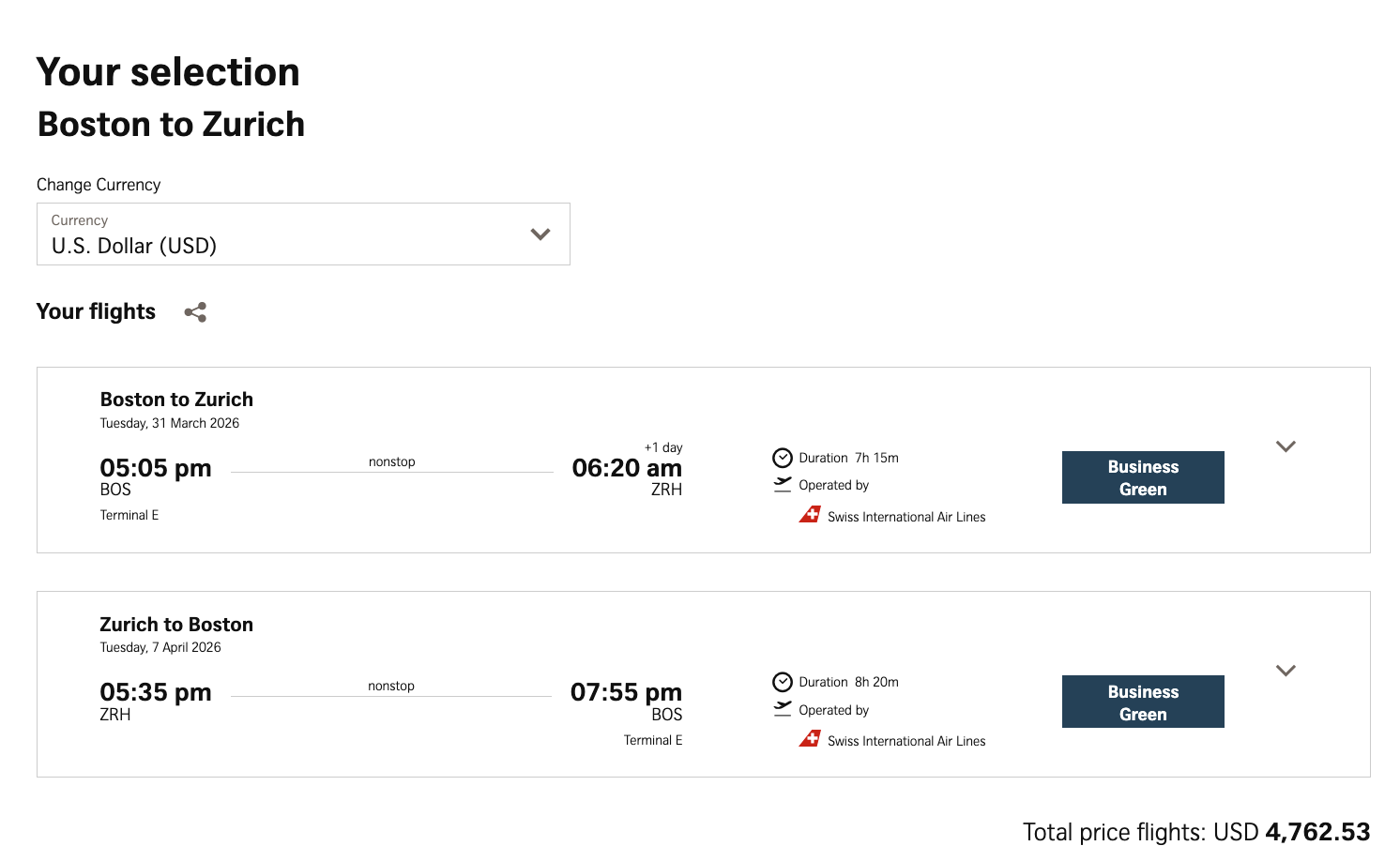Click the Change Currency label
Image resolution: width=1400 pixels, height=861 pixels.
pos(98,184)
